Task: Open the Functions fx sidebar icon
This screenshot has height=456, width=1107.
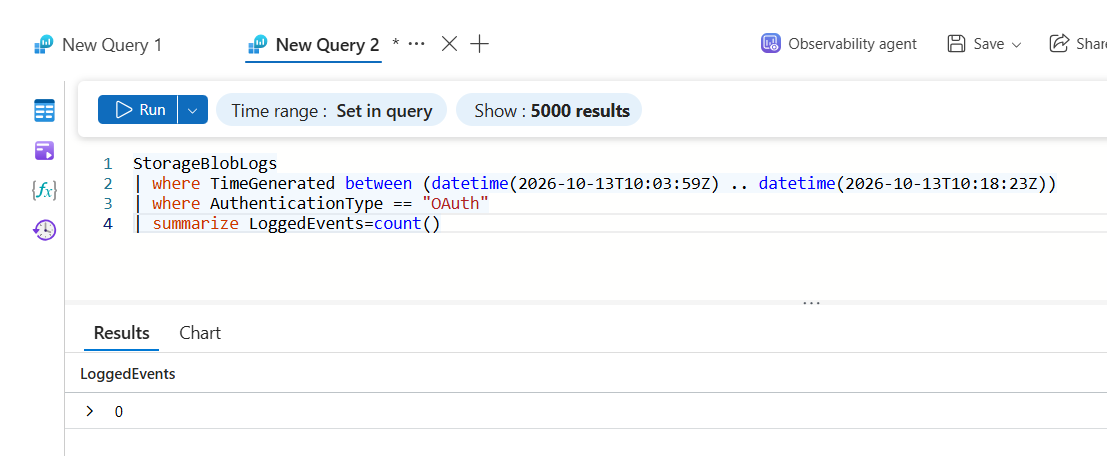Action: 44,190
